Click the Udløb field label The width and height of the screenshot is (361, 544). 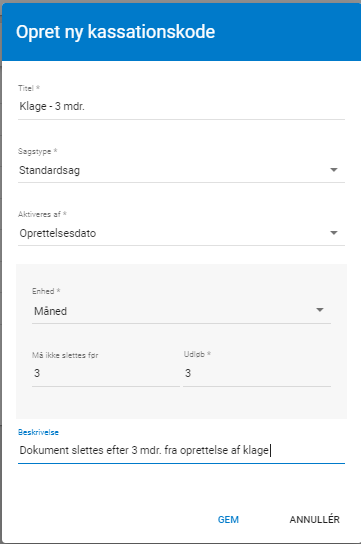pos(197,354)
